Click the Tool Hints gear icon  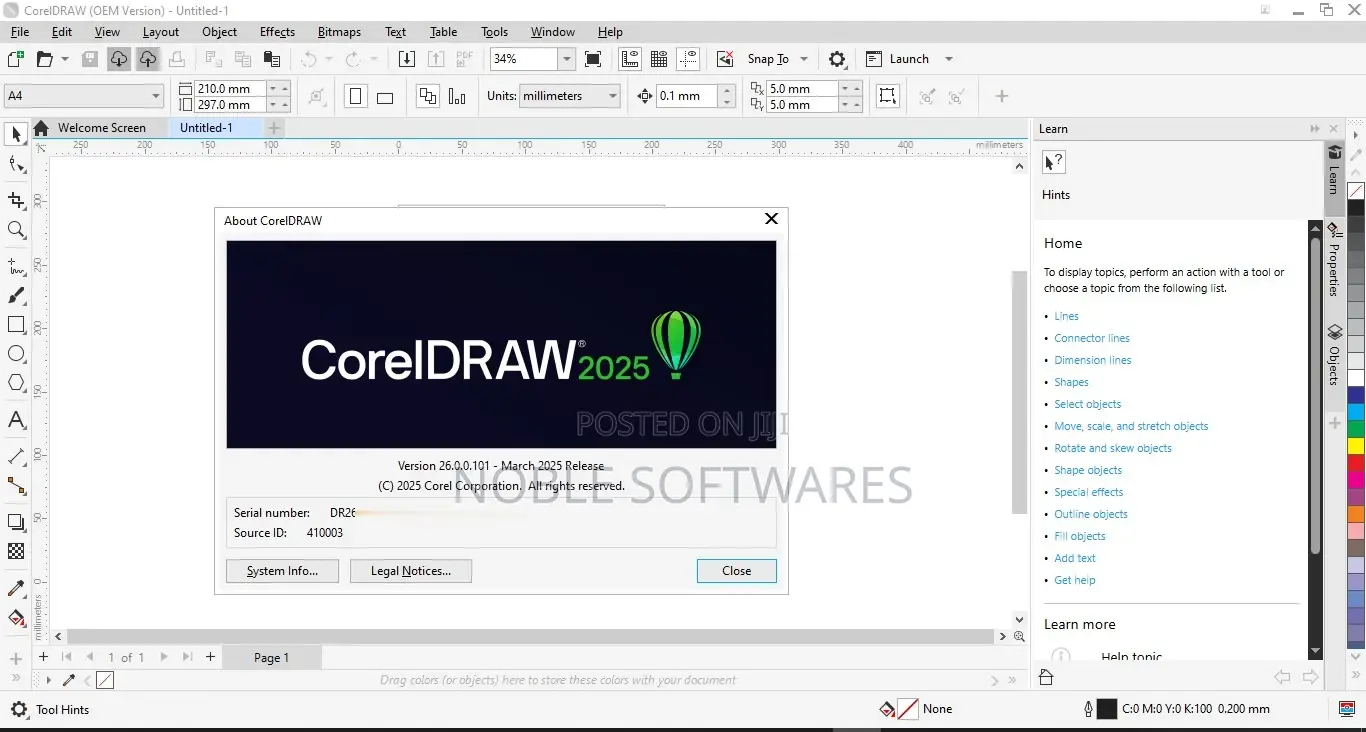(19, 709)
